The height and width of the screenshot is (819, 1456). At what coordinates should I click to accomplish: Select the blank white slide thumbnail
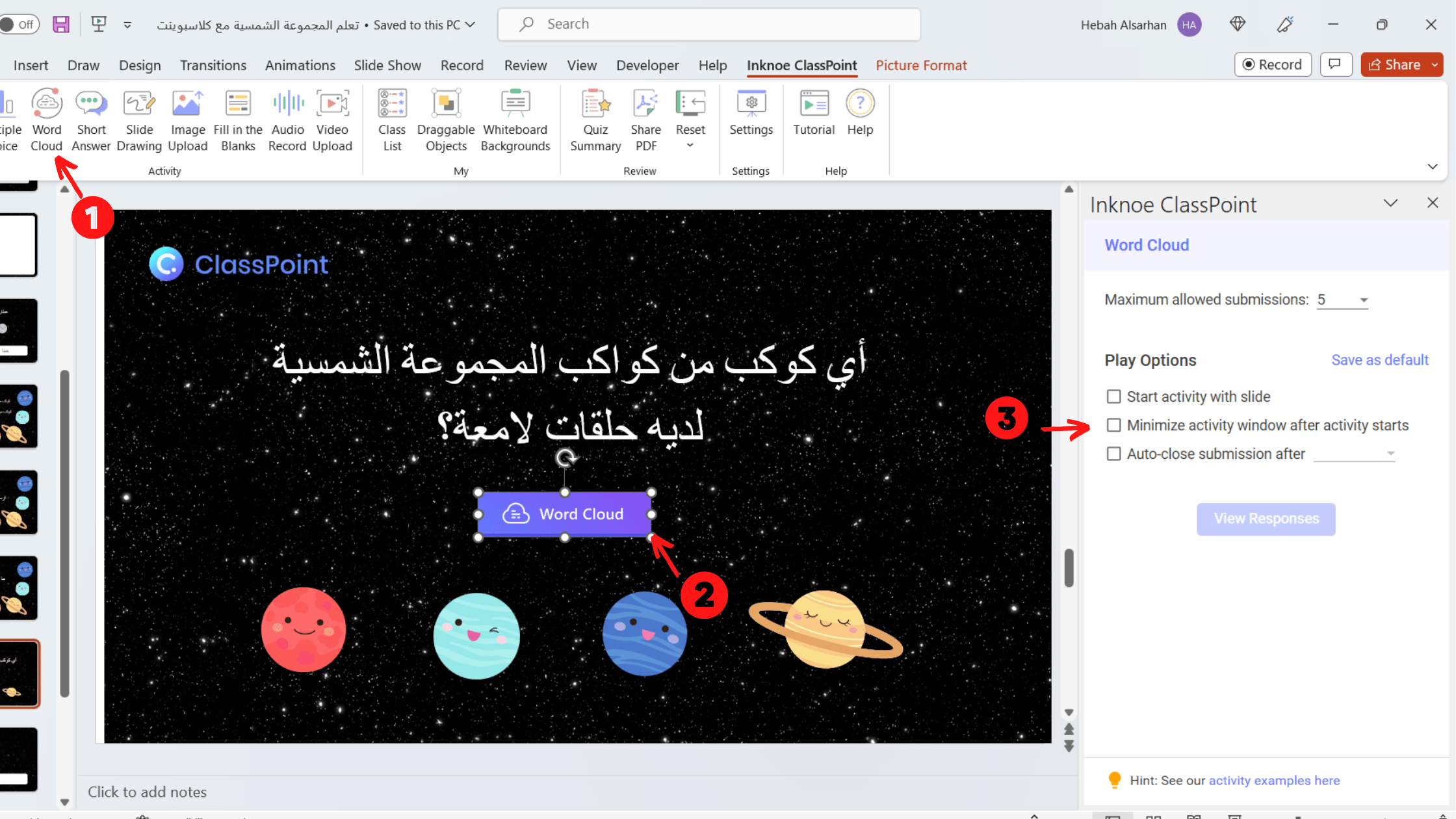[18, 245]
